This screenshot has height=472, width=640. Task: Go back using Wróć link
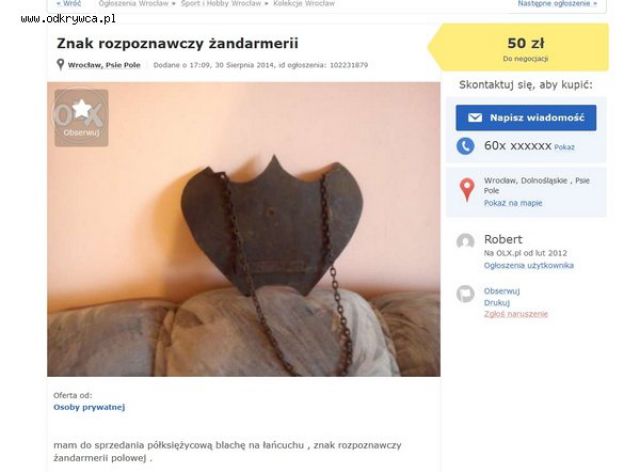point(69,3)
